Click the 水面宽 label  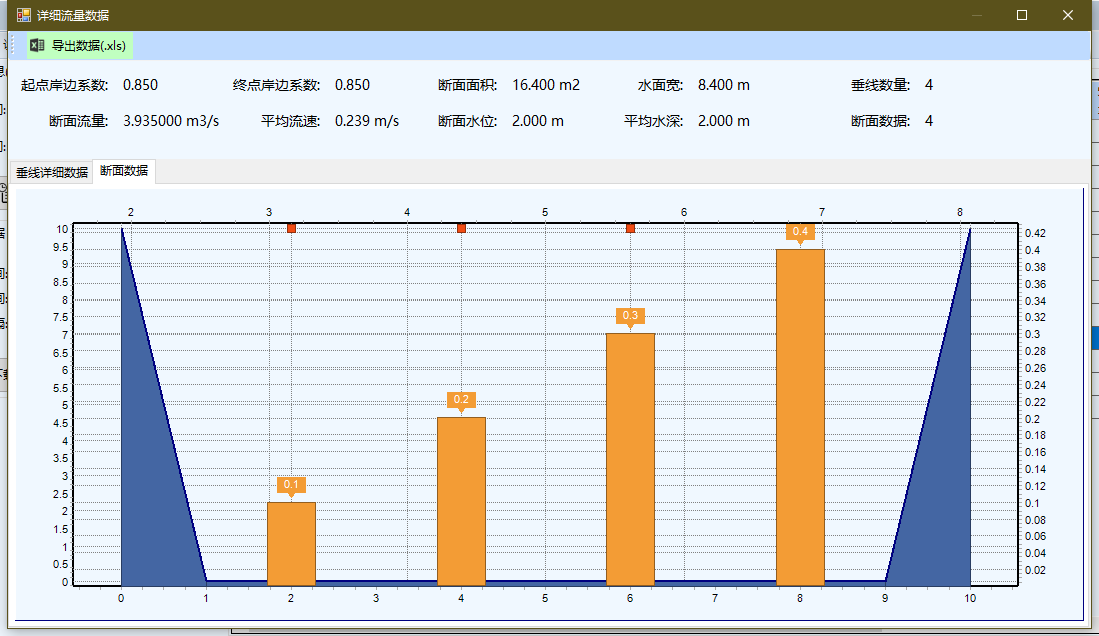(x=660, y=85)
